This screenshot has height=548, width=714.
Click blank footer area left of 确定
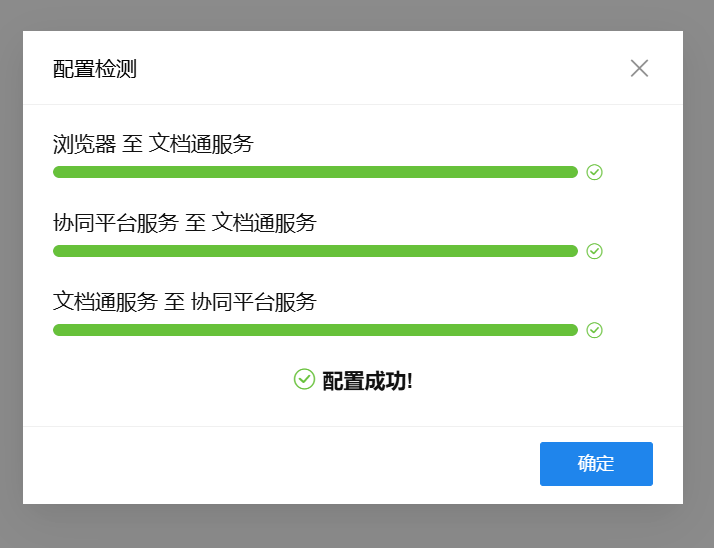pyautogui.click(x=280, y=464)
